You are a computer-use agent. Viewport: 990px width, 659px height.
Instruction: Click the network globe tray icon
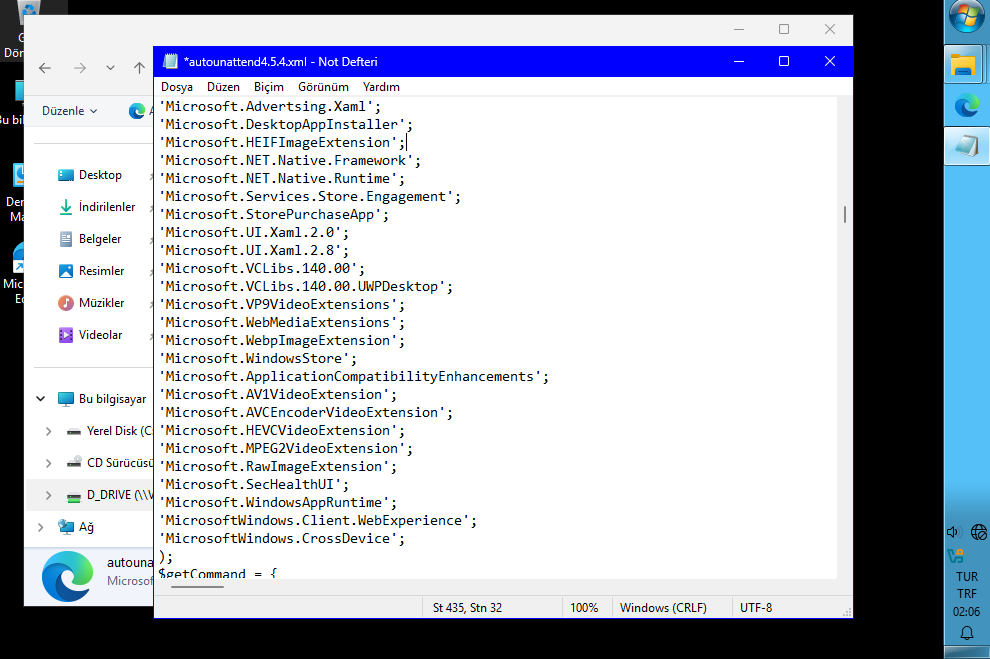(979, 532)
